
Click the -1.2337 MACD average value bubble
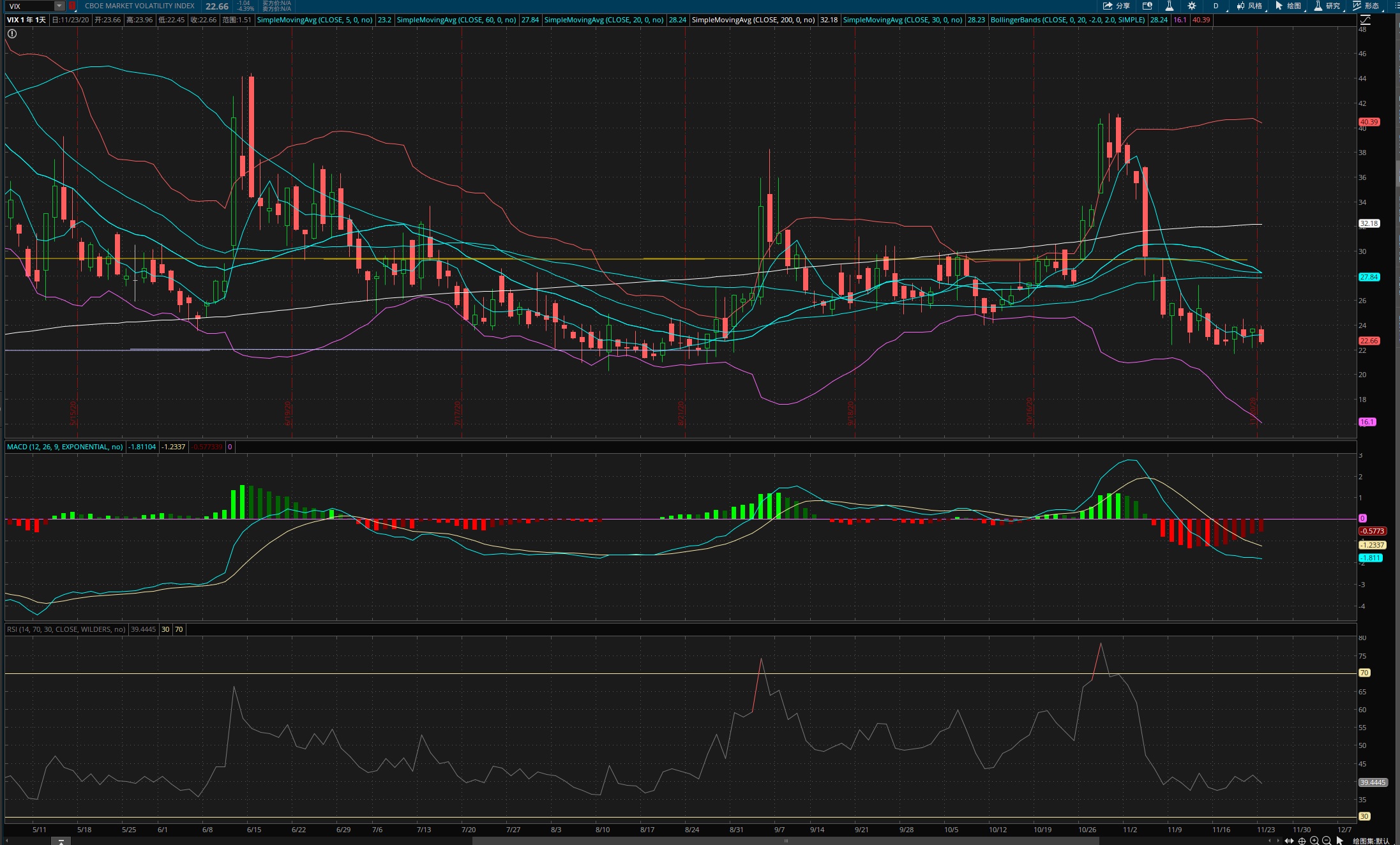tap(1372, 545)
